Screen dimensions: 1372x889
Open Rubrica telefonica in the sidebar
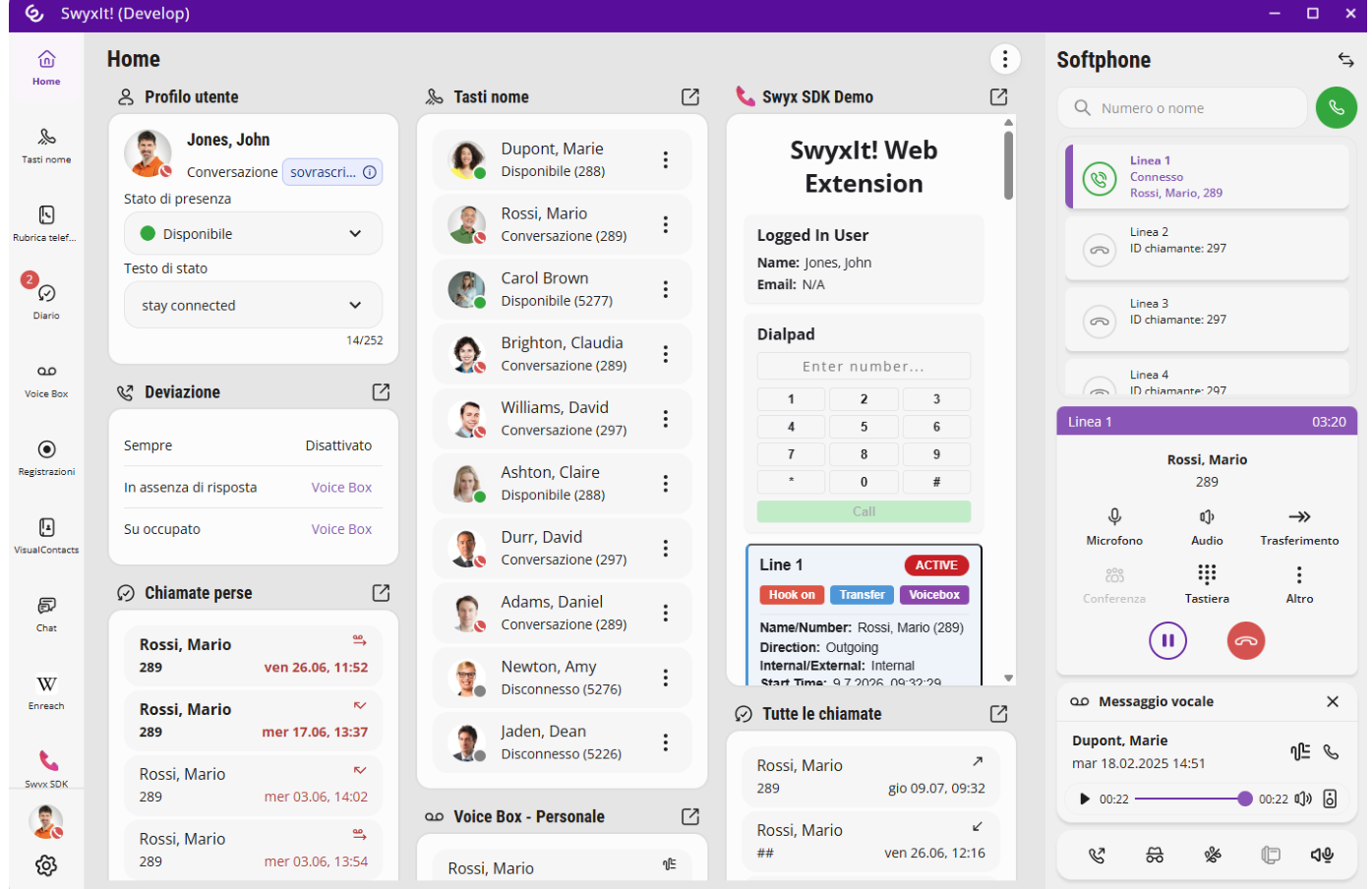point(46,223)
